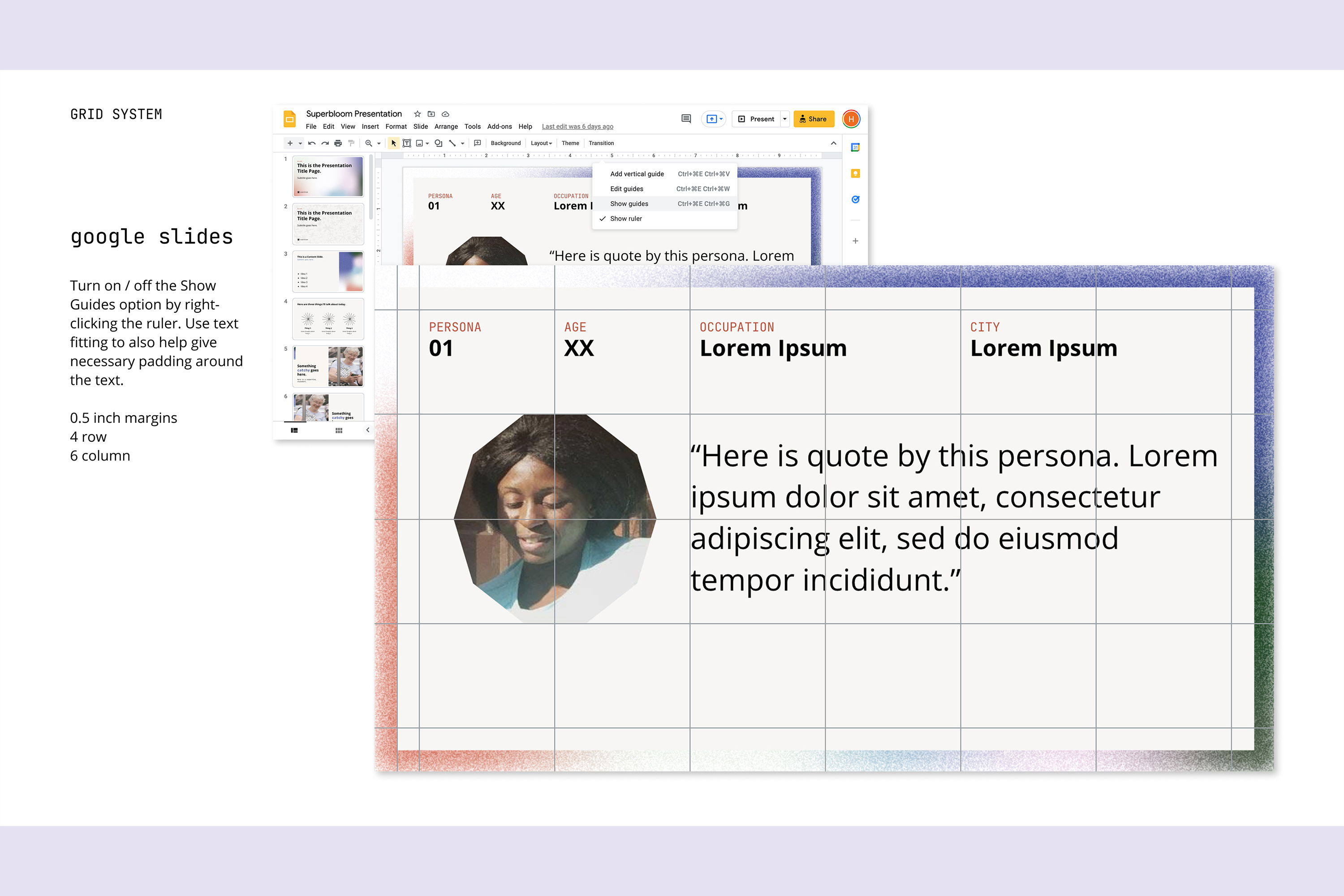Choose Add vertical guide from context menu
This screenshot has height=896, width=1344.
[664, 174]
